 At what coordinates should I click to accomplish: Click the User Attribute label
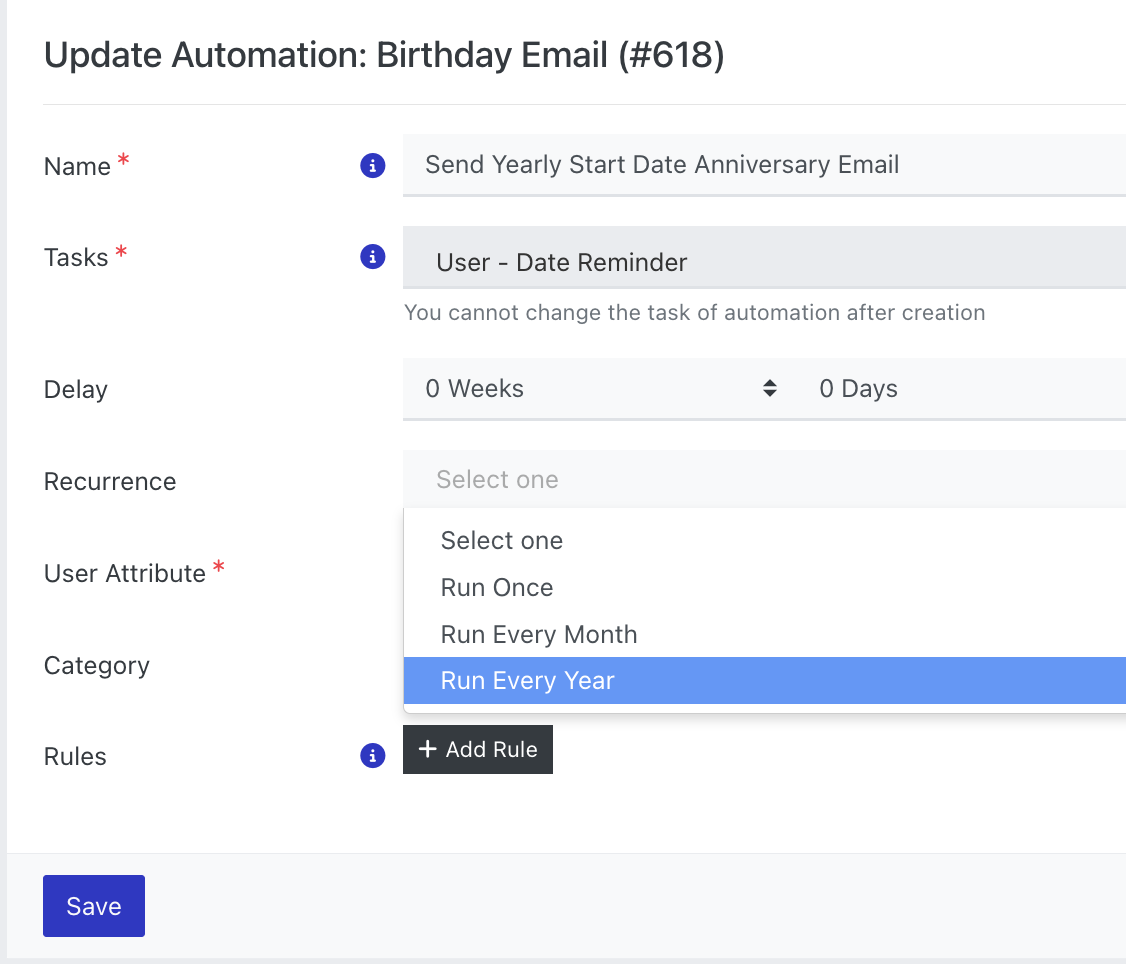125,574
